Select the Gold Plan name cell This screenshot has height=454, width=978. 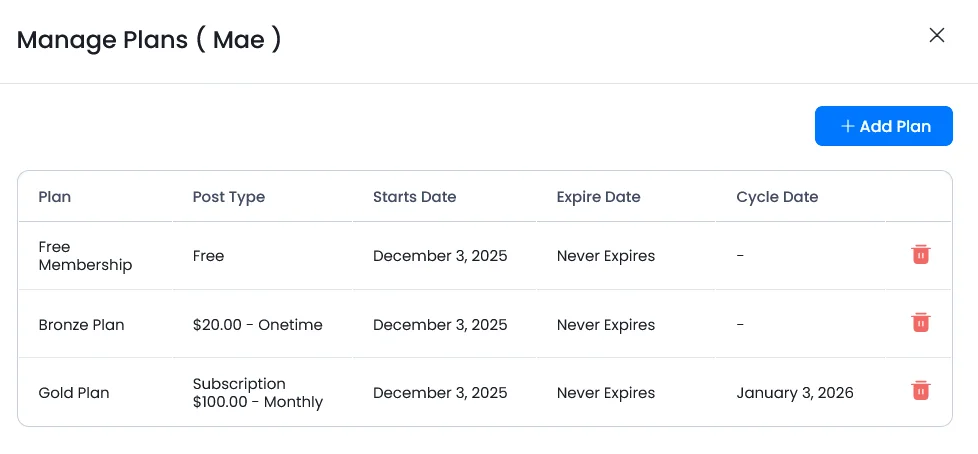pos(74,393)
